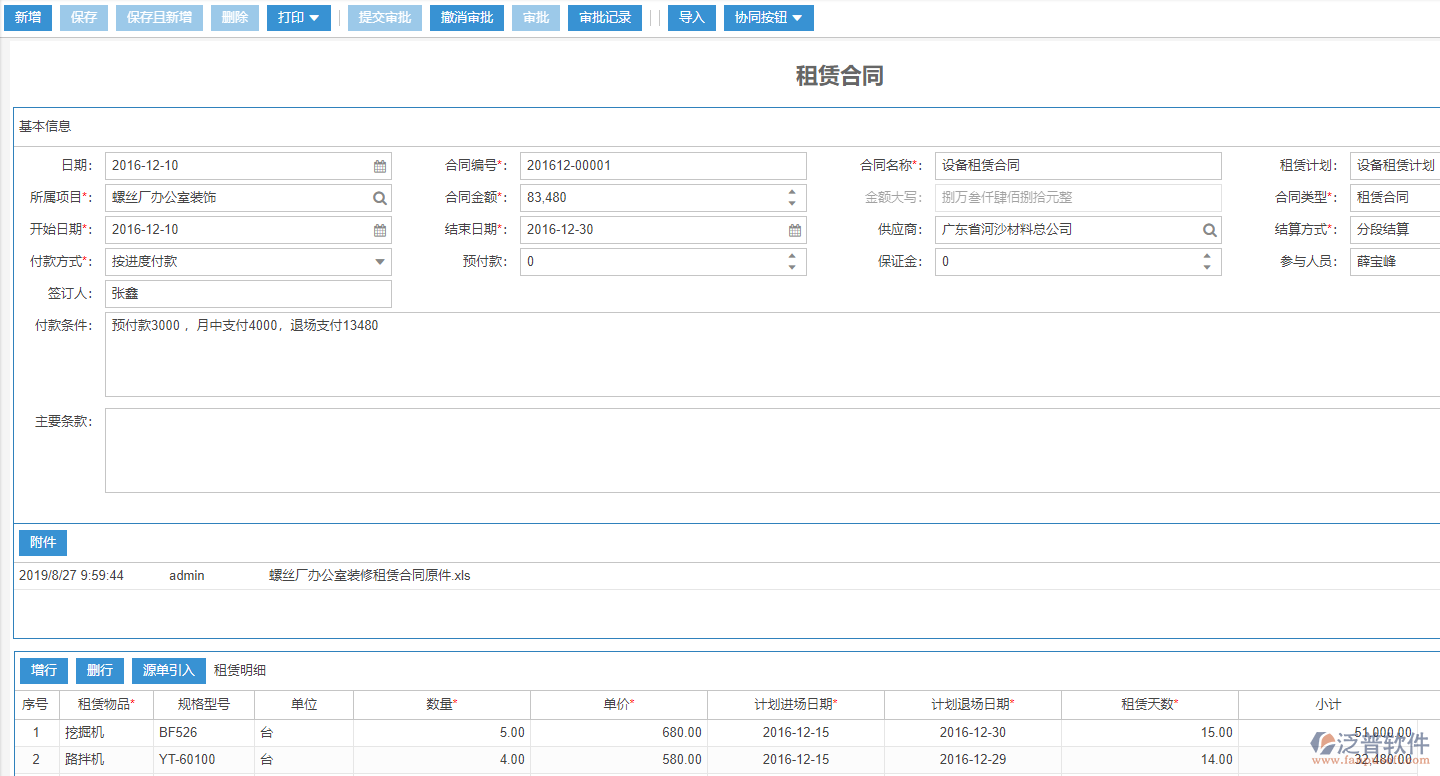Open the calendar picker for 日期 field

click(x=379, y=165)
